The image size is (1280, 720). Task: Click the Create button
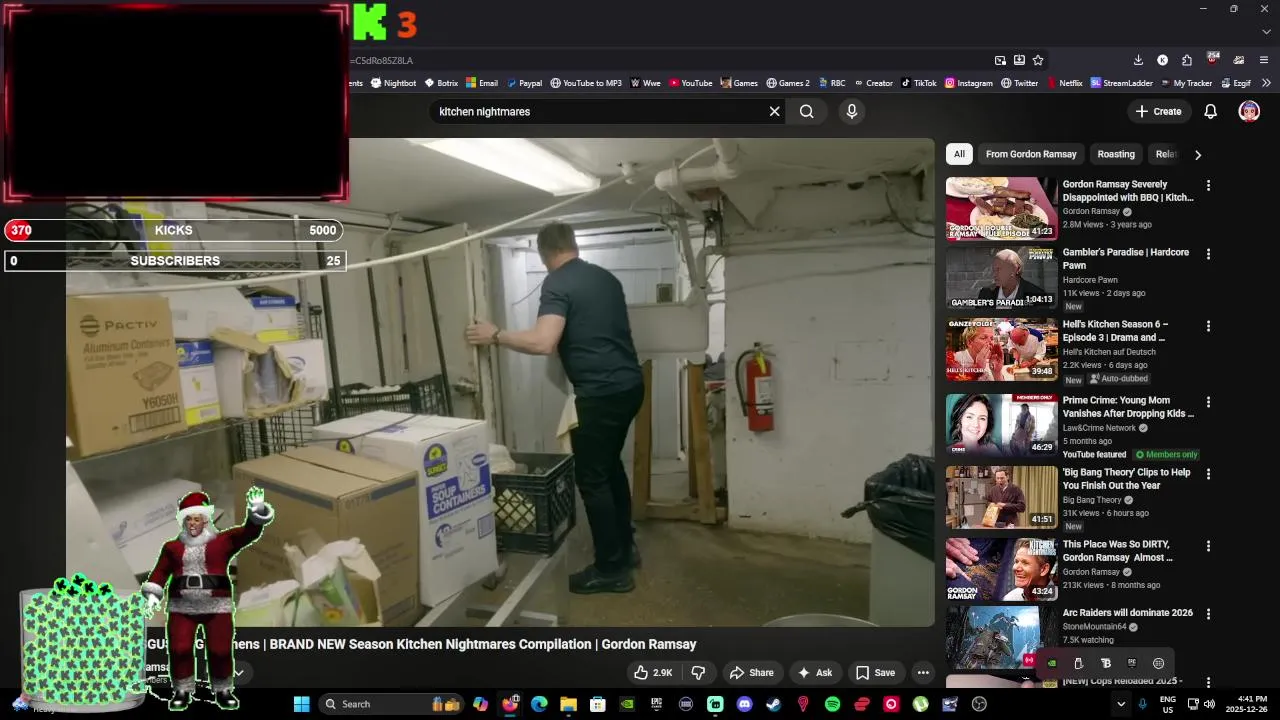pyautogui.click(x=1159, y=112)
